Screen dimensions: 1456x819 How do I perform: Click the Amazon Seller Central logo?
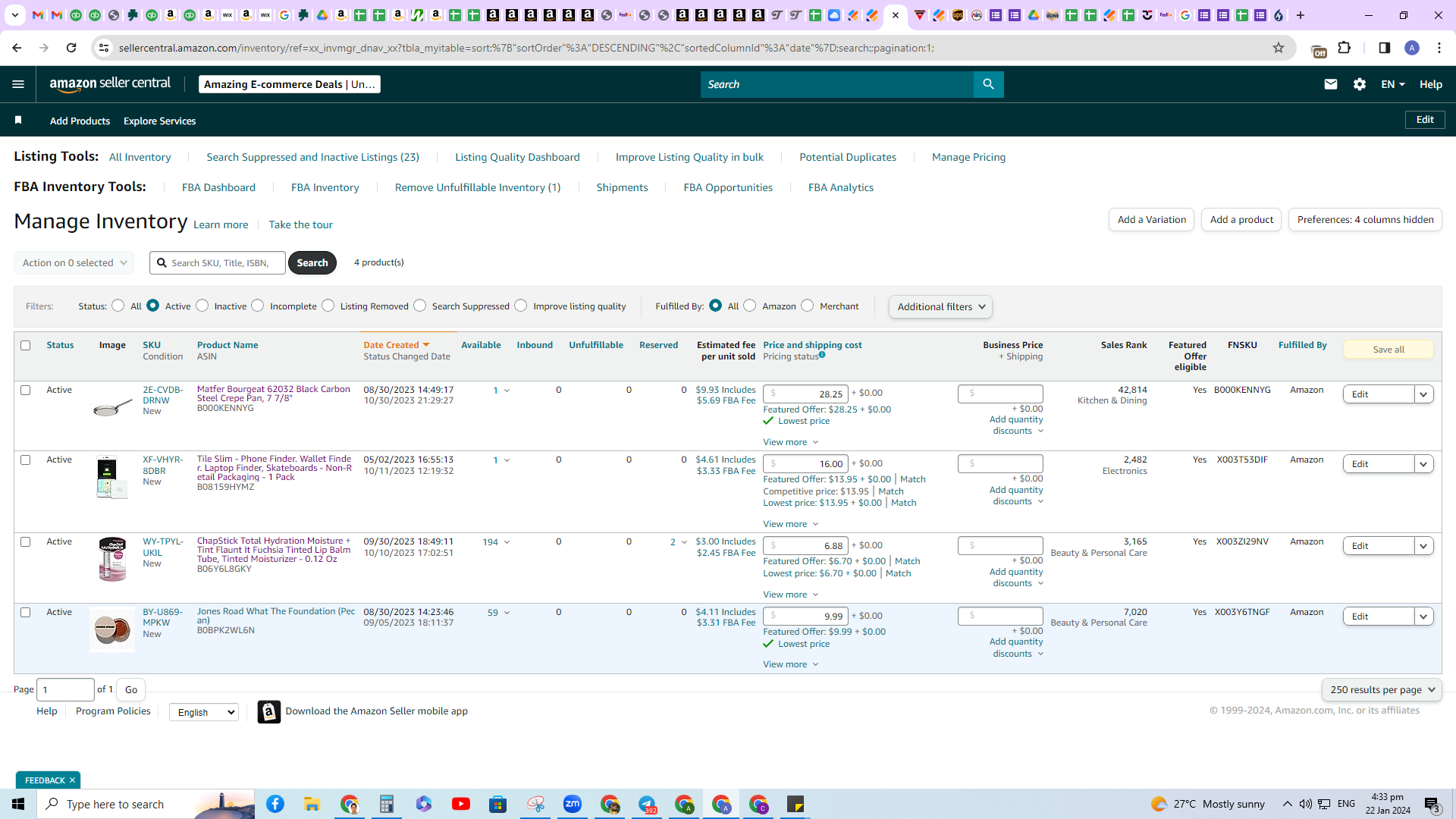110,84
